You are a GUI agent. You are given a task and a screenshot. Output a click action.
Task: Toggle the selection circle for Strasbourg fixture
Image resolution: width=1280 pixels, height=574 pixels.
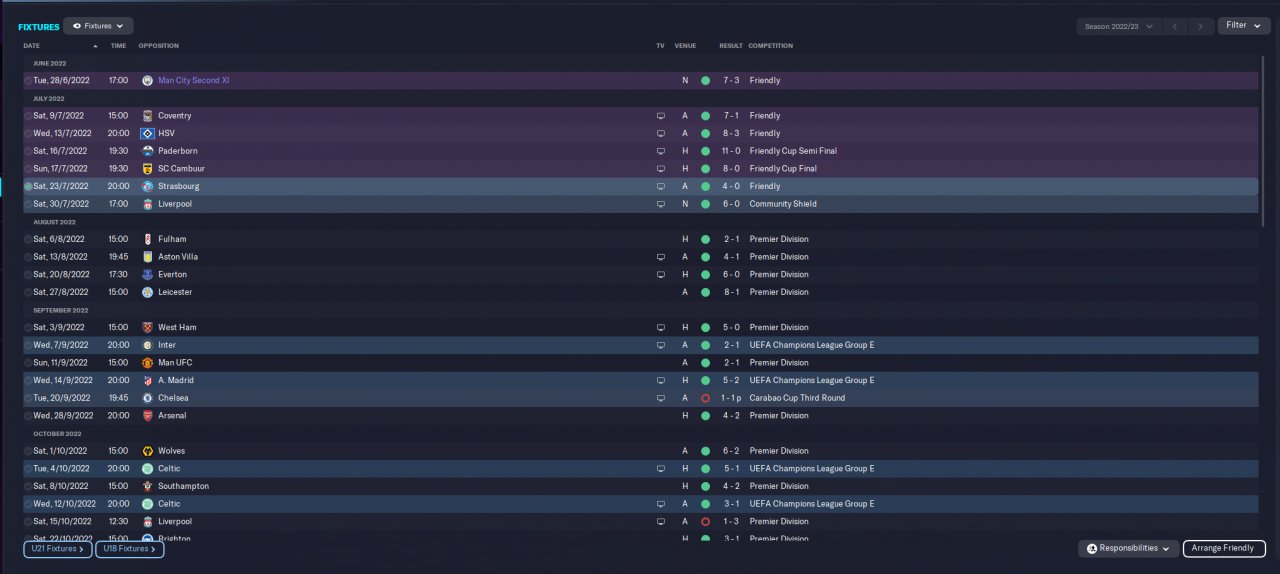click(x=28, y=186)
